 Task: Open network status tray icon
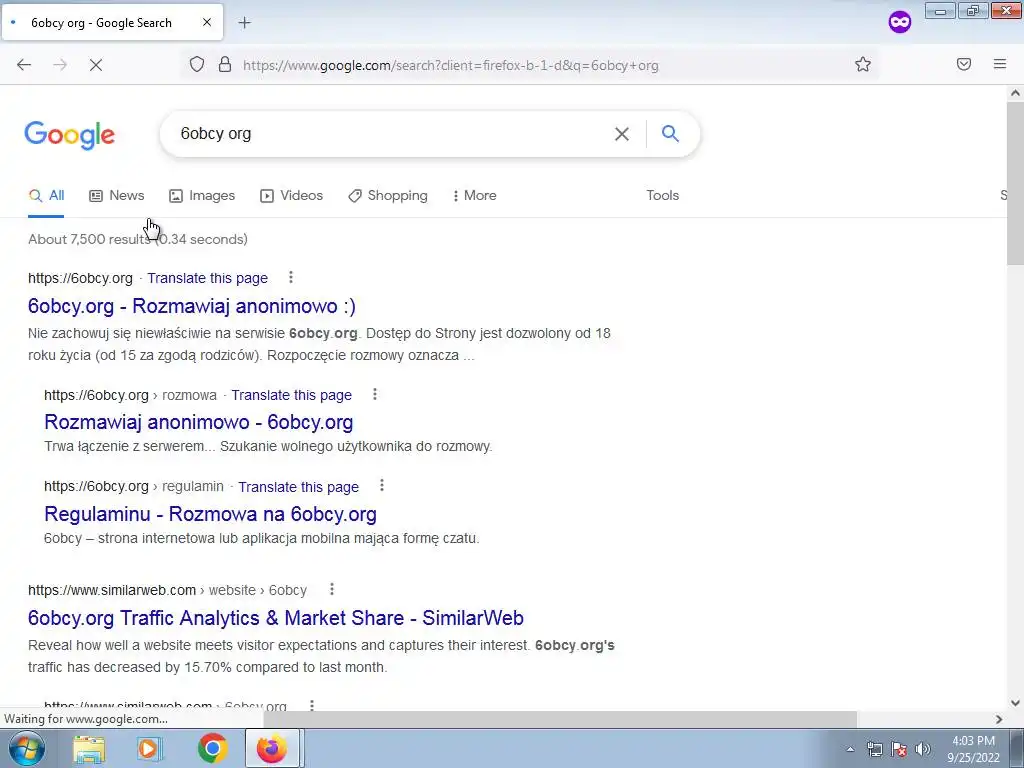click(874, 749)
